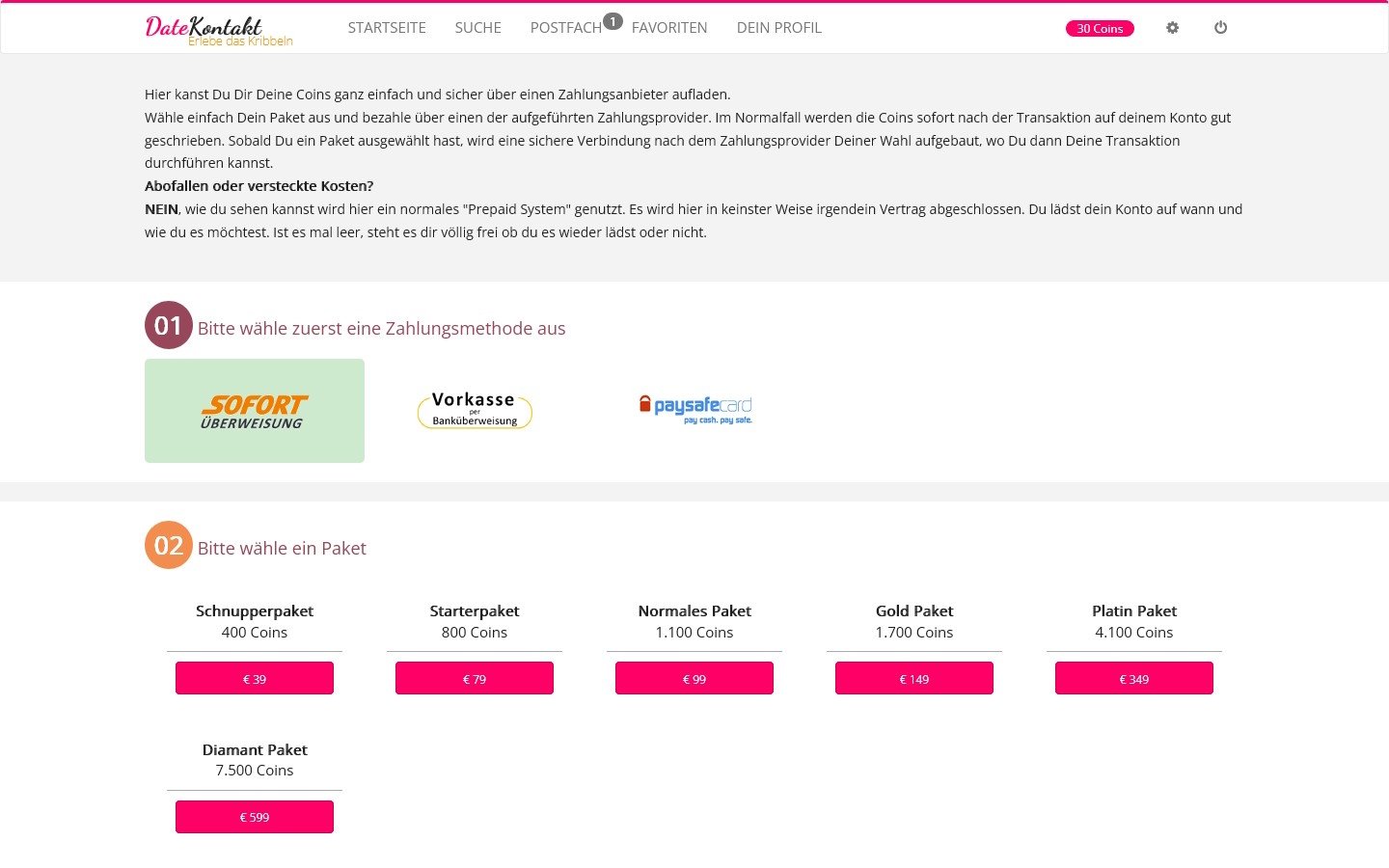Open the Postfach menu item
This screenshot has height=868, width=1389.
pyautogui.click(x=566, y=28)
